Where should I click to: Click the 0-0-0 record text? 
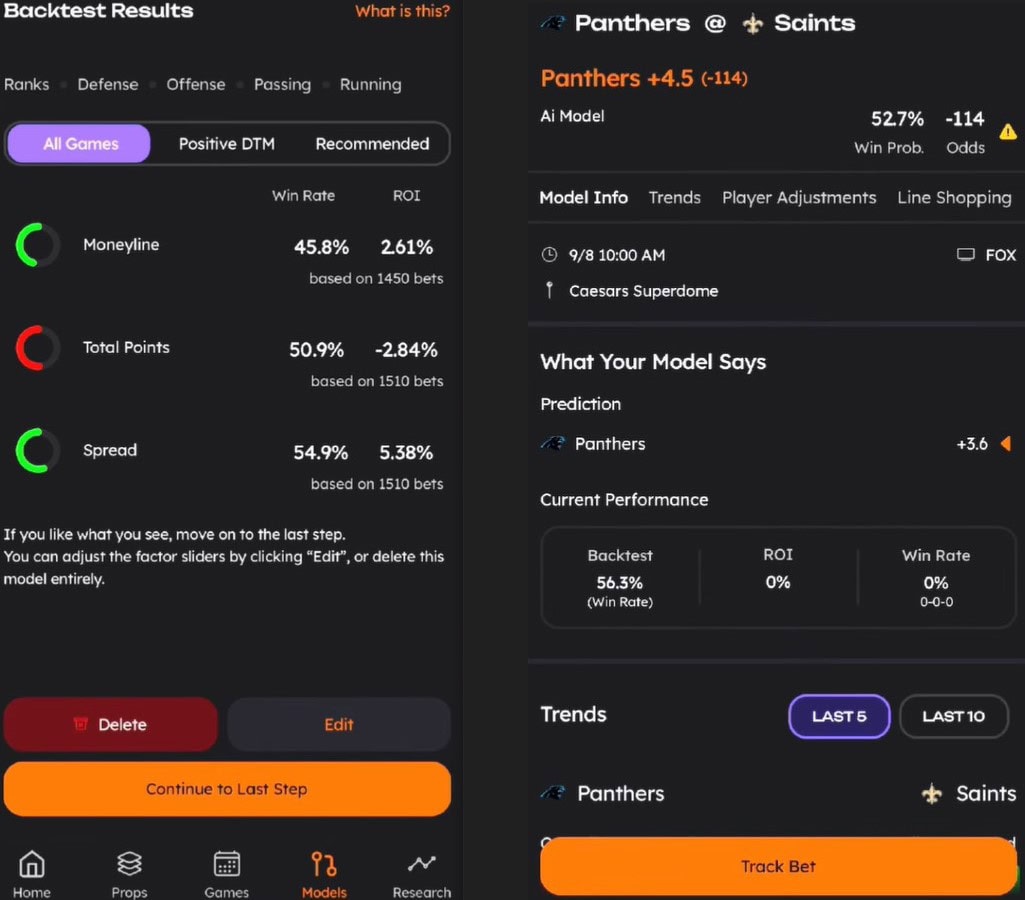[x=936, y=602]
